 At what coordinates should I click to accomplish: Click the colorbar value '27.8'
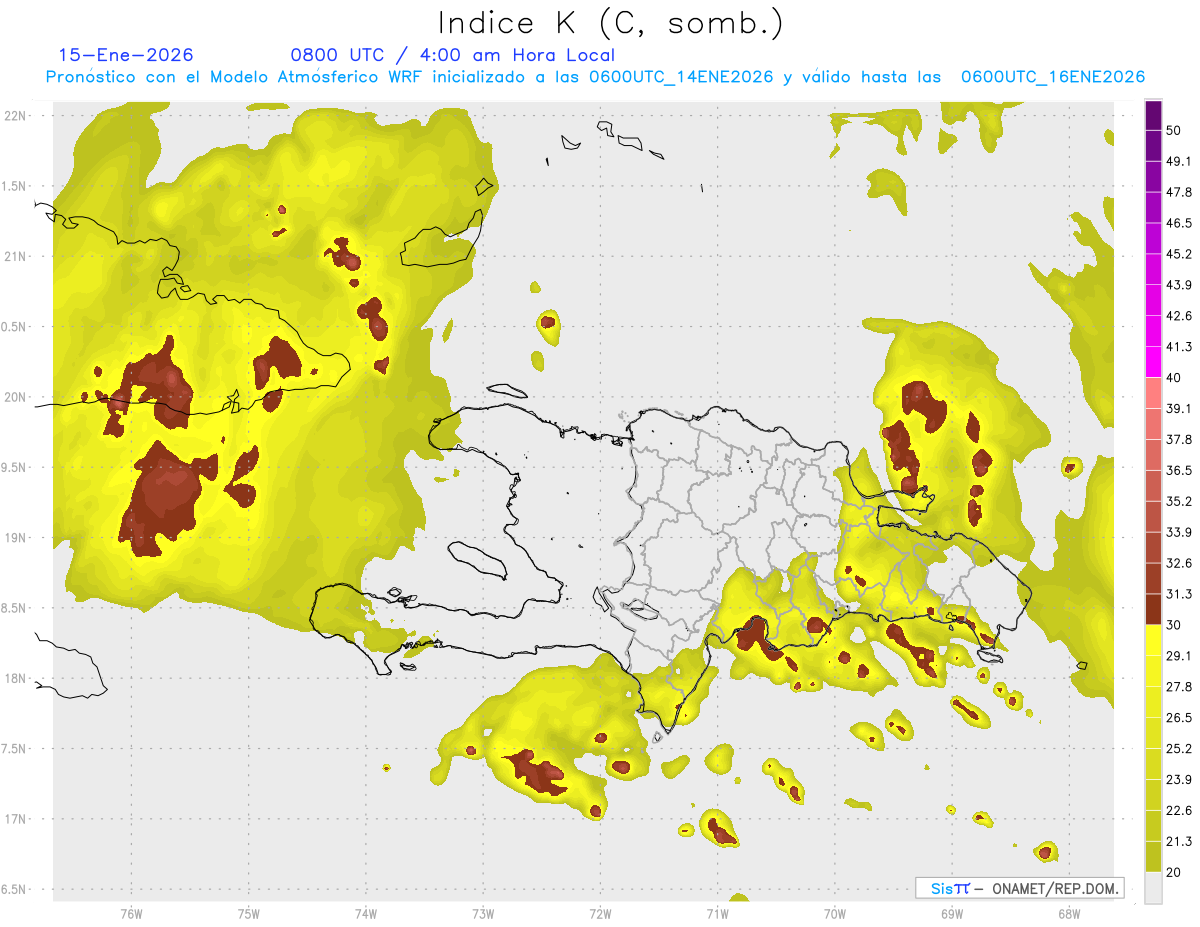click(x=1179, y=687)
